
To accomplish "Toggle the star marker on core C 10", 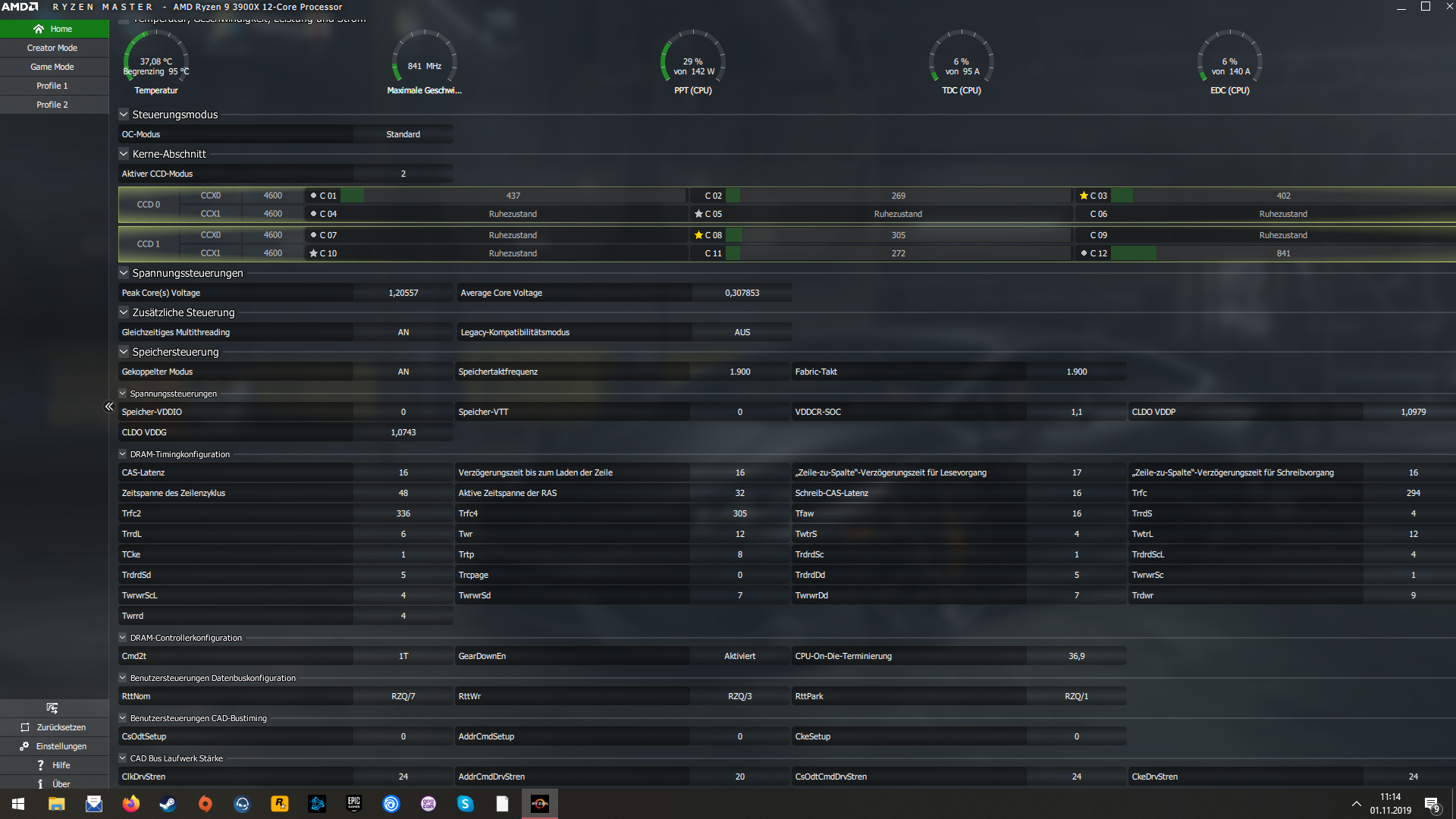I will pyautogui.click(x=313, y=253).
